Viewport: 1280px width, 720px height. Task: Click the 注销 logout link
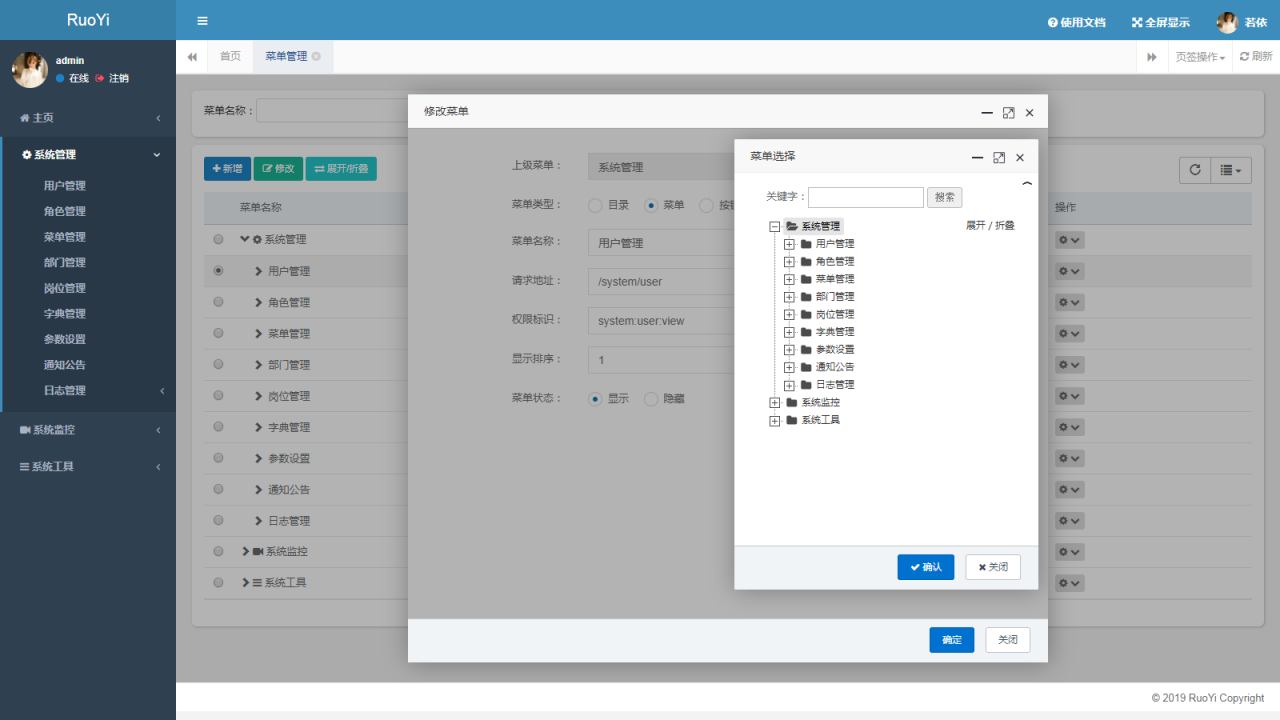(x=112, y=78)
